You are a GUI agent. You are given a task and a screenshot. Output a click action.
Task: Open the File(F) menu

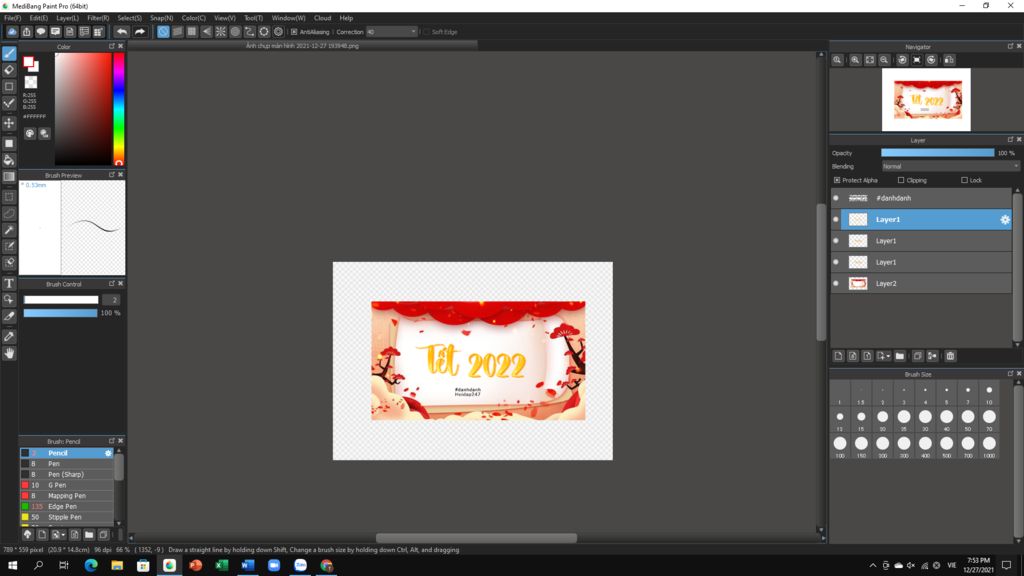(12, 18)
